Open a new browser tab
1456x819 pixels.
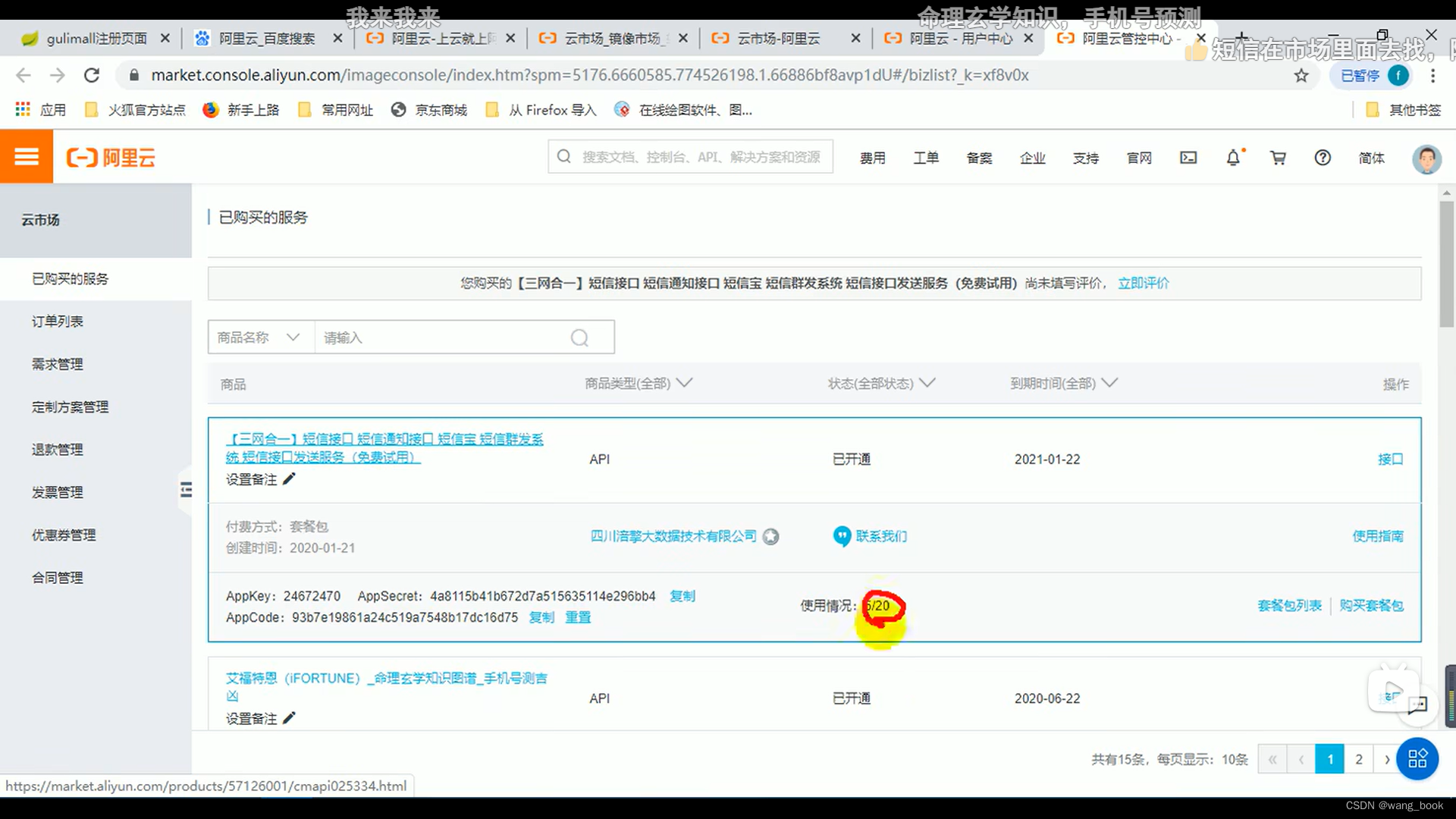click(1242, 36)
